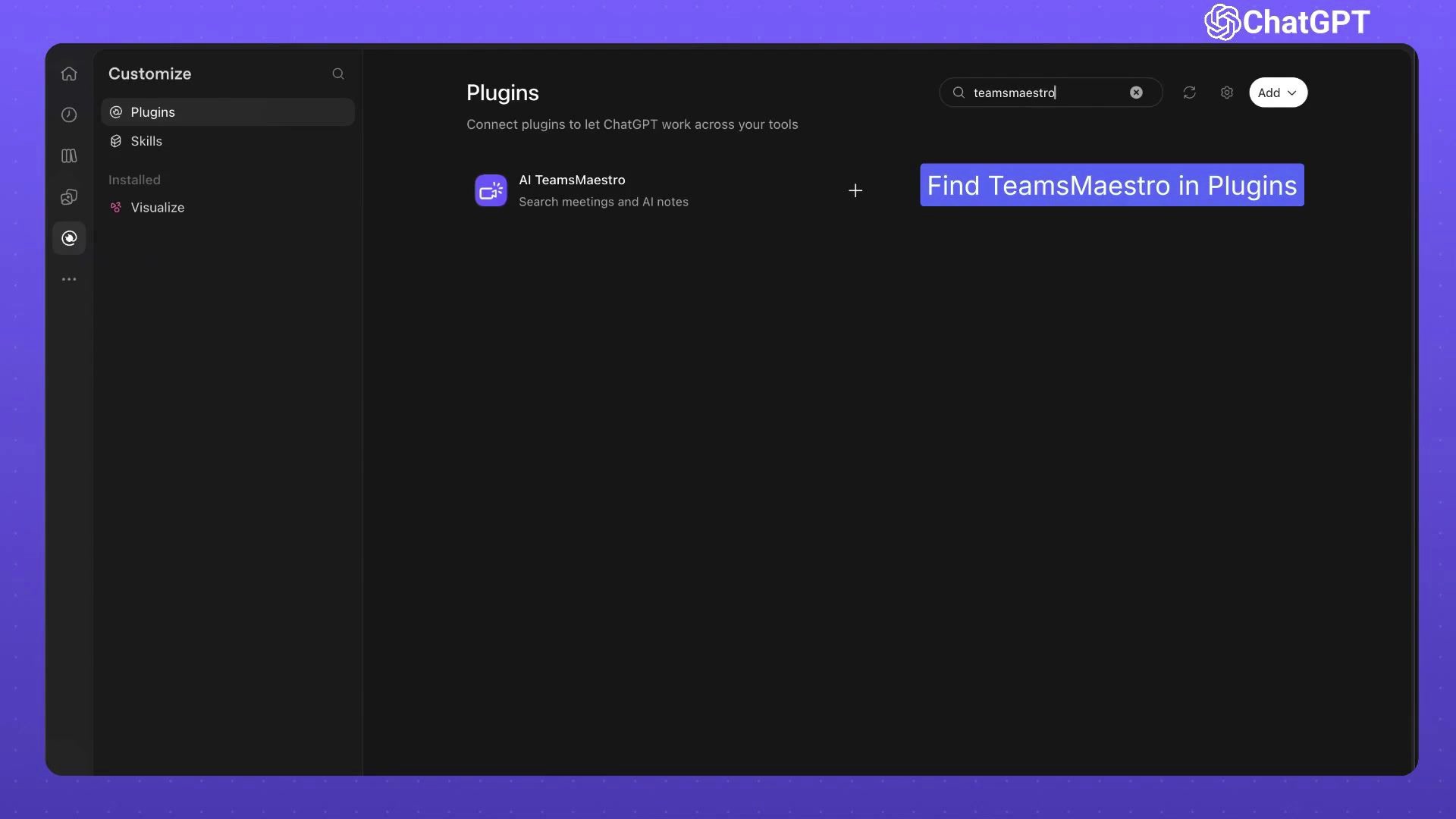Clear the plugin search text
Image resolution: width=1456 pixels, height=819 pixels.
[1136, 93]
